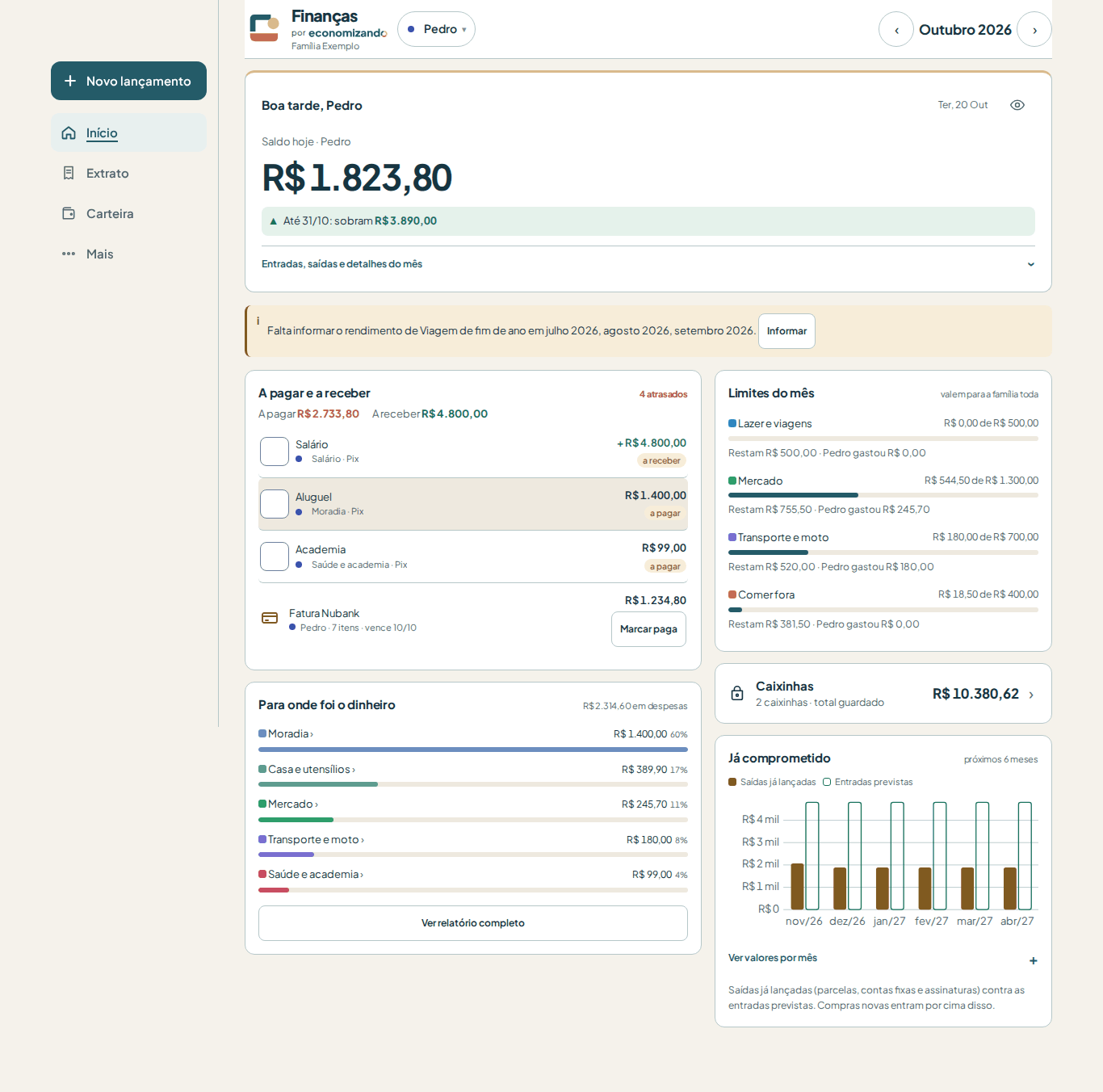Click the green triangle icon in the forecast bar

pyautogui.click(x=274, y=220)
